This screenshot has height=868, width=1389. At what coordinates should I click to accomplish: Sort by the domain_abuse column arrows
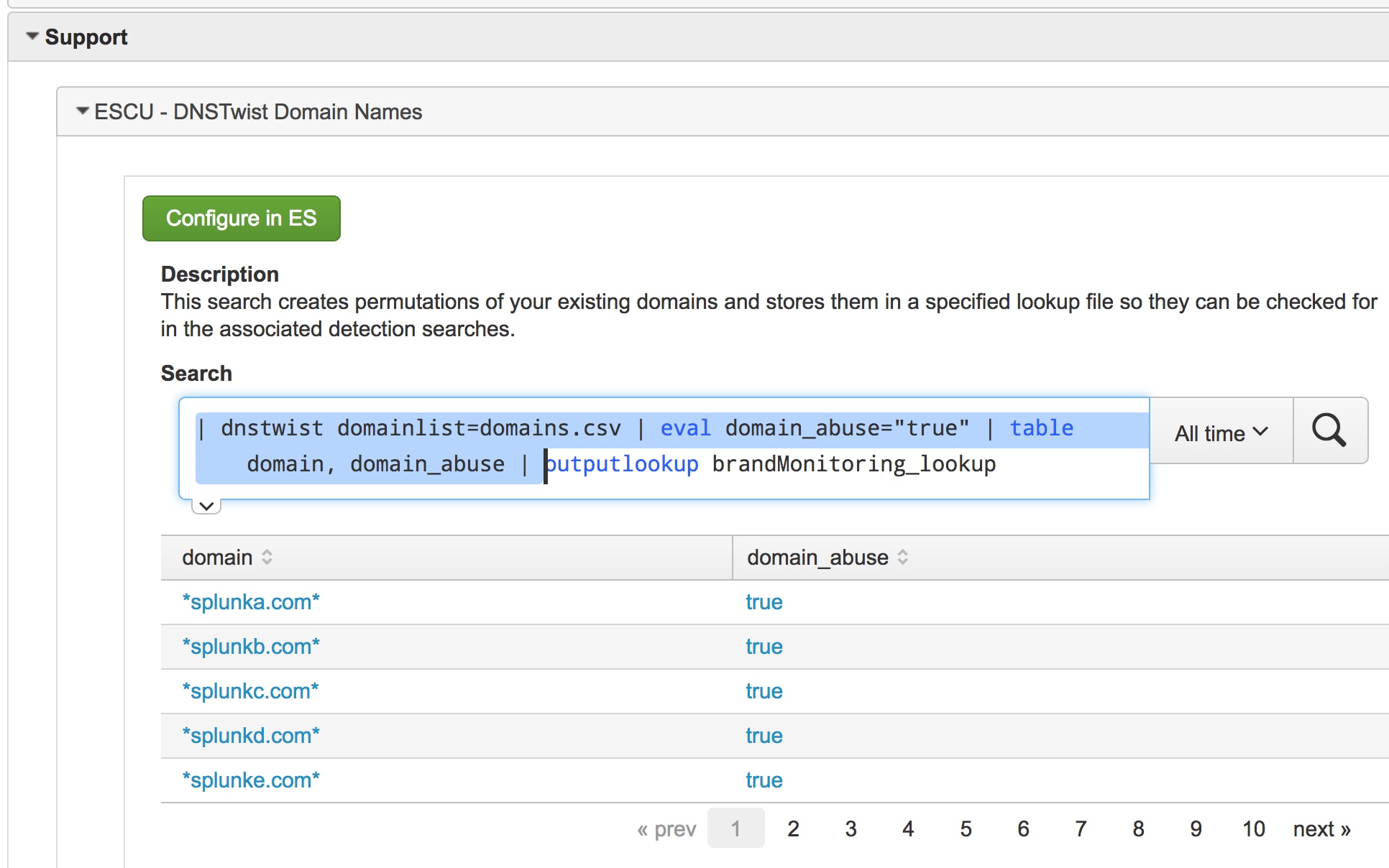point(902,557)
